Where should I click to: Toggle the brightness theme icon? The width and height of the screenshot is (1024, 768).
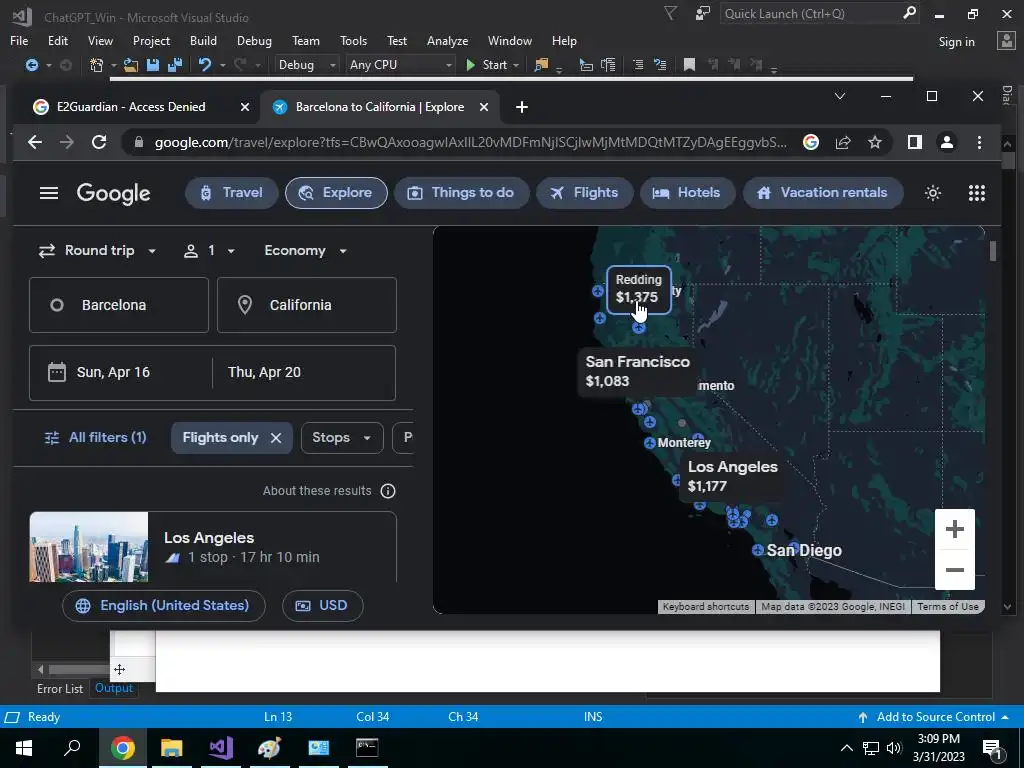pyautogui.click(x=933, y=193)
